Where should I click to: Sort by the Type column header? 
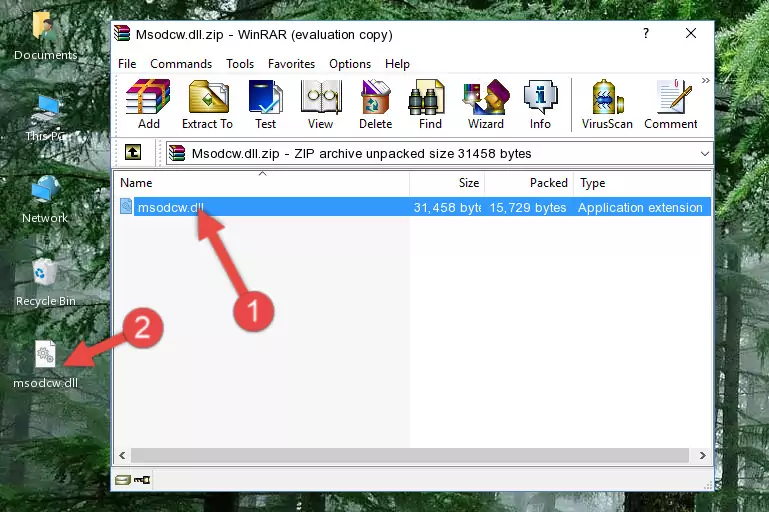[x=642, y=183]
